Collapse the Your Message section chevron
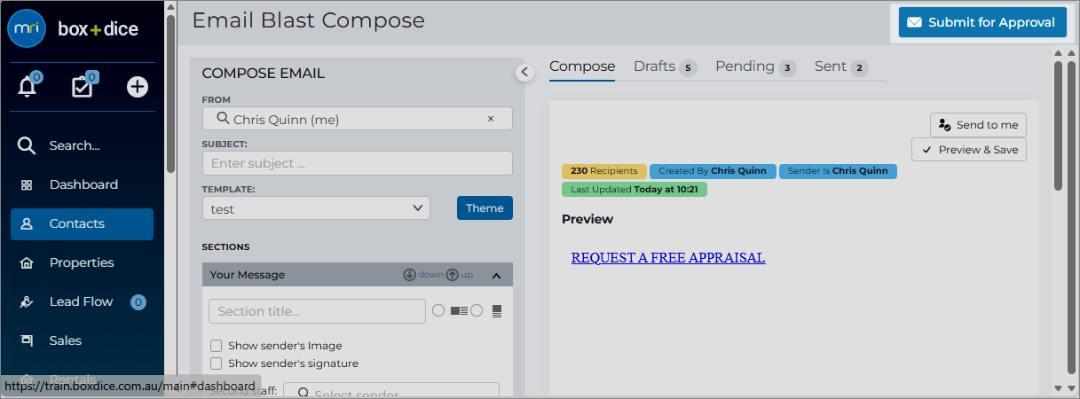This screenshot has width=1080, height=399. click(496, 275)
